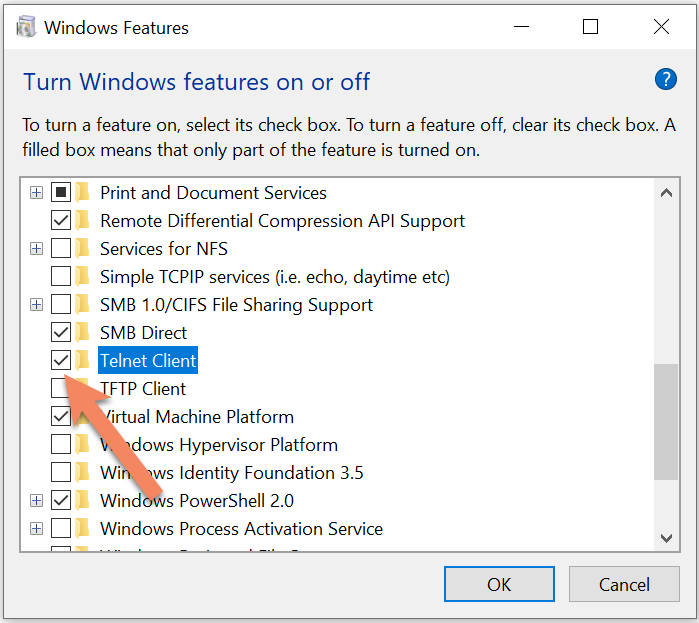
Task: Click folder icon beside Remote Differential Compression
Action: (82, 221)
